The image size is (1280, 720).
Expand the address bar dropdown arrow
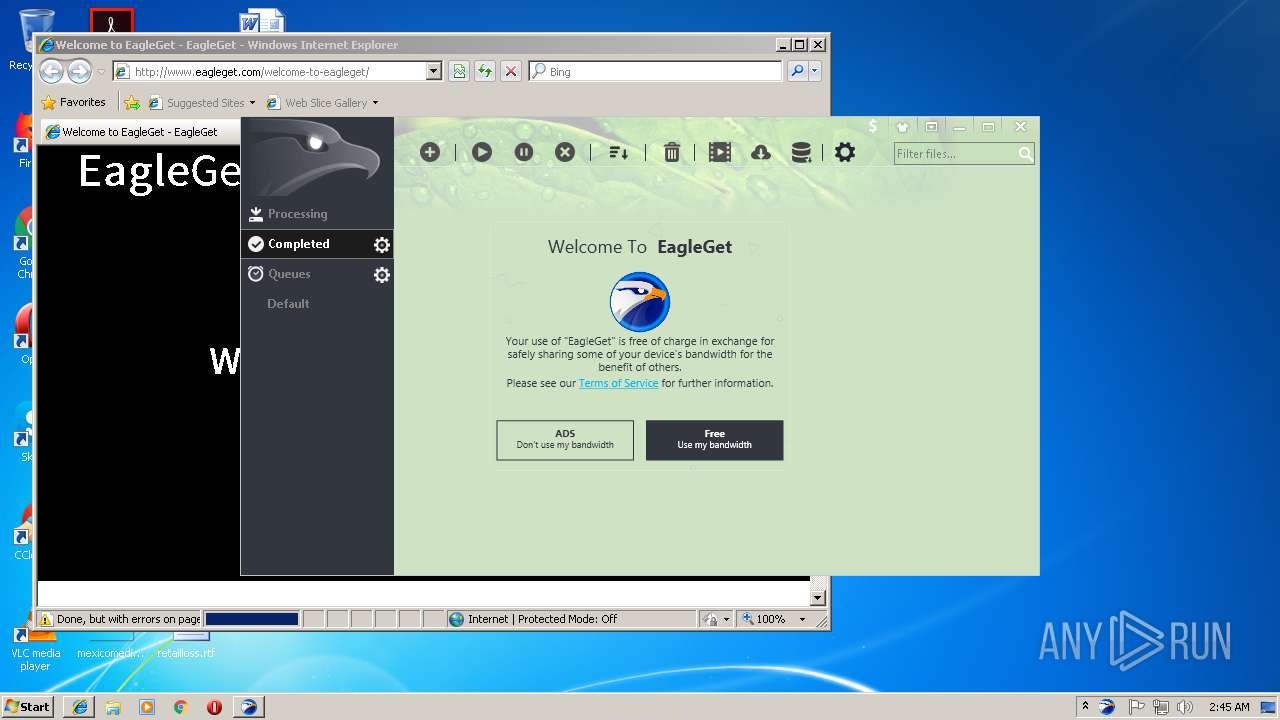434,72
